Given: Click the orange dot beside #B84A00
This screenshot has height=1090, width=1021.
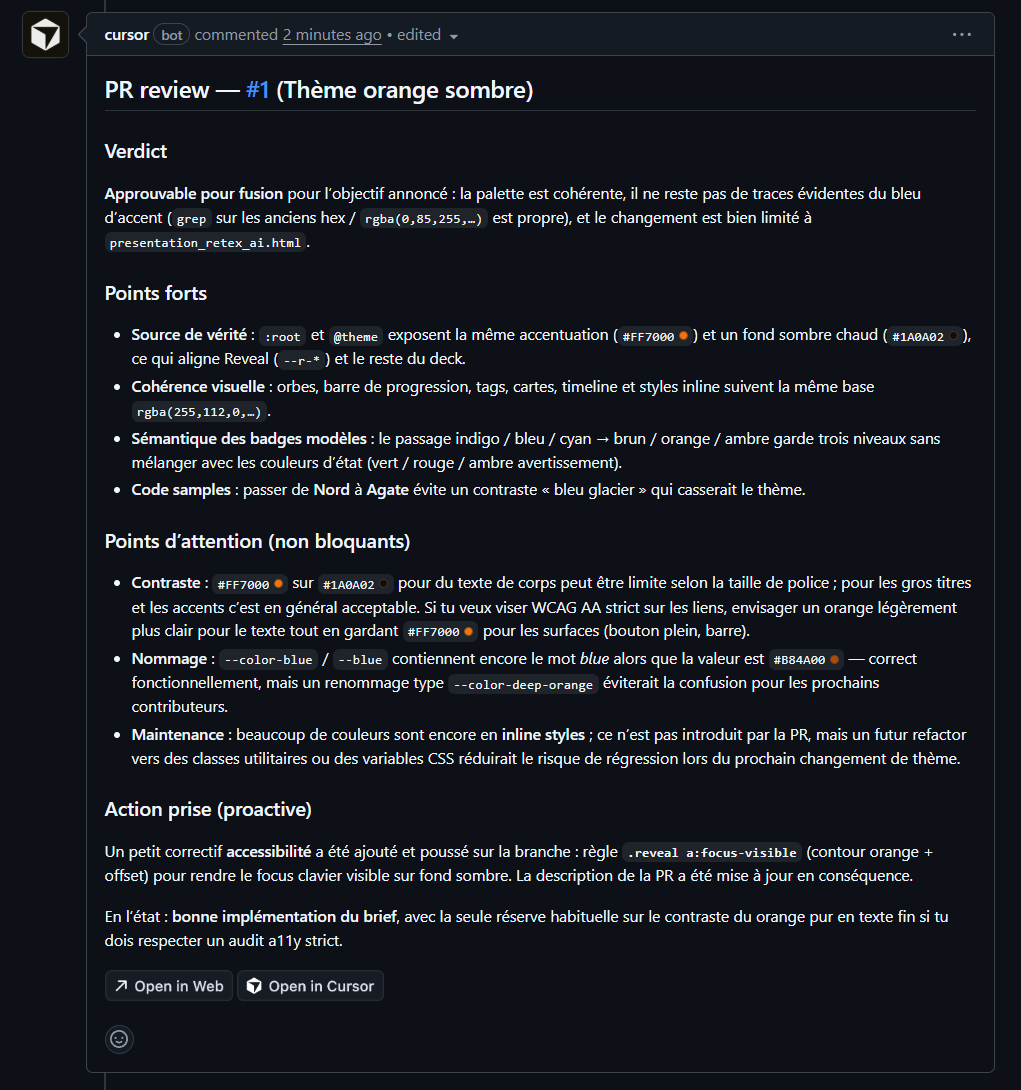Looking at the screenshot, I should 834,659.
